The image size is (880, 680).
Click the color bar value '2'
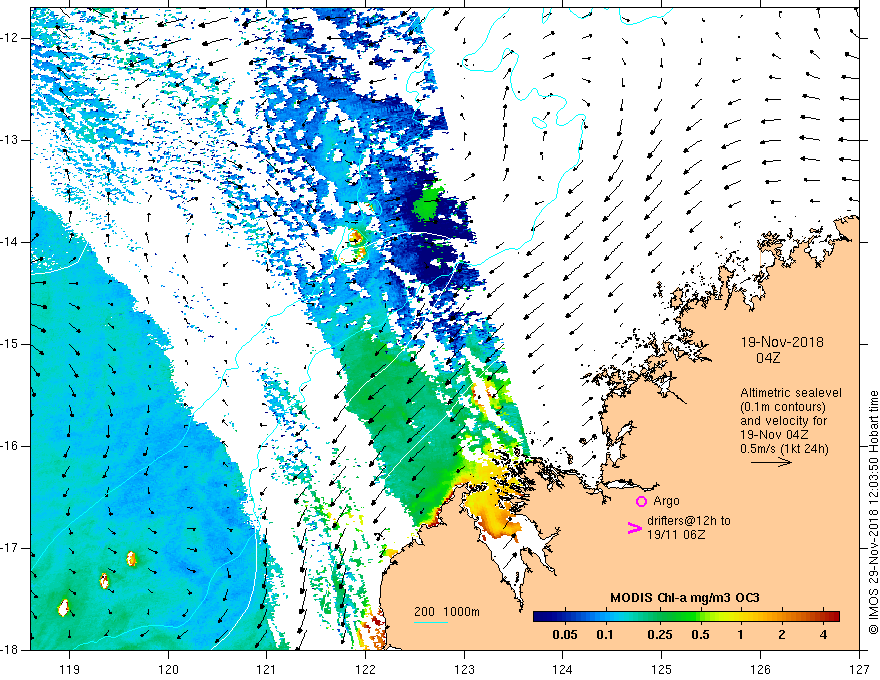pyautogui.click(x=782, y=635)
